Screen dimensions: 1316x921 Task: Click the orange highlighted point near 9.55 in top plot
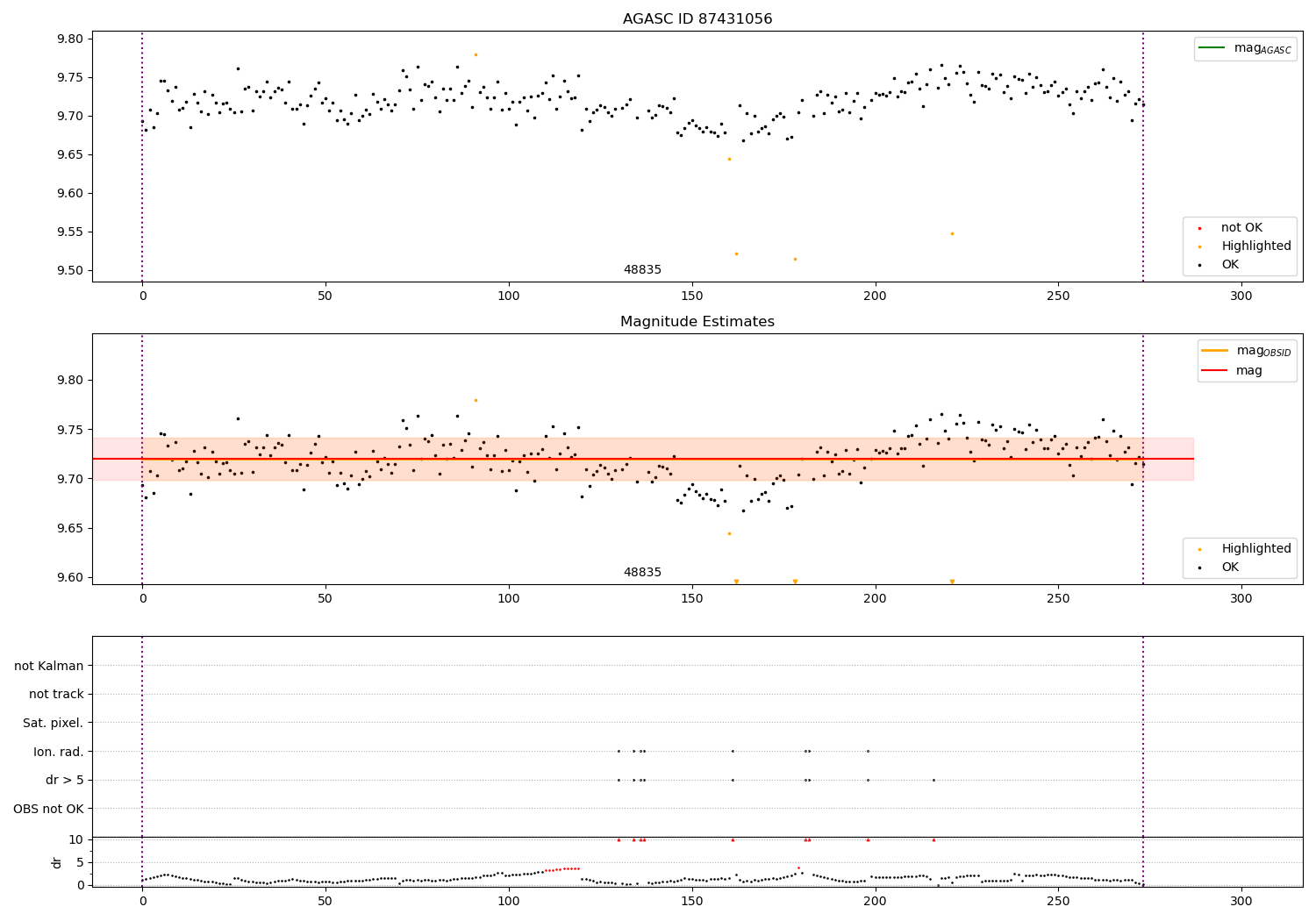(952, 233)
